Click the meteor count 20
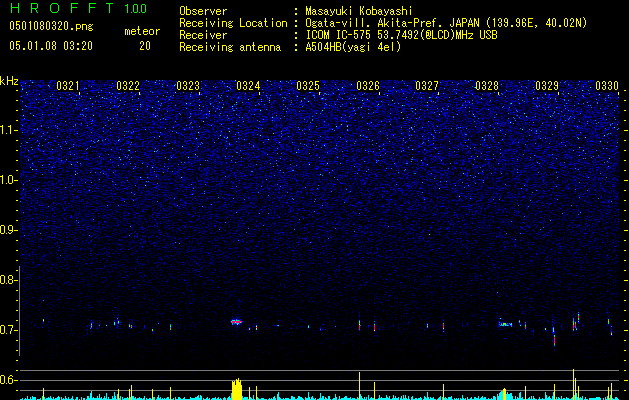Image resolution: width=629 pixels, height=400 pixels. point(145,46)
